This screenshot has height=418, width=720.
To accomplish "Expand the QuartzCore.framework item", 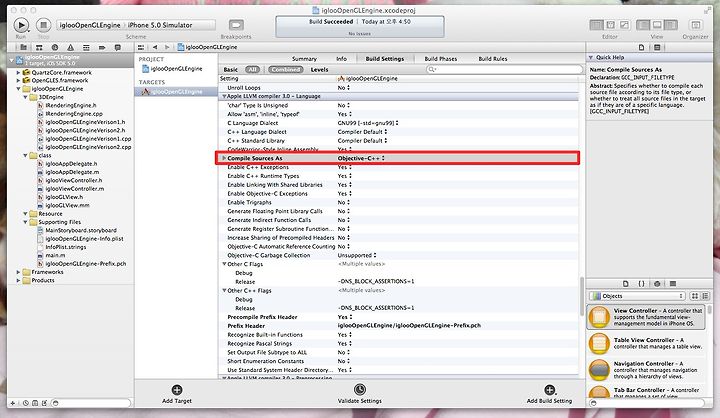I will 18,73.
